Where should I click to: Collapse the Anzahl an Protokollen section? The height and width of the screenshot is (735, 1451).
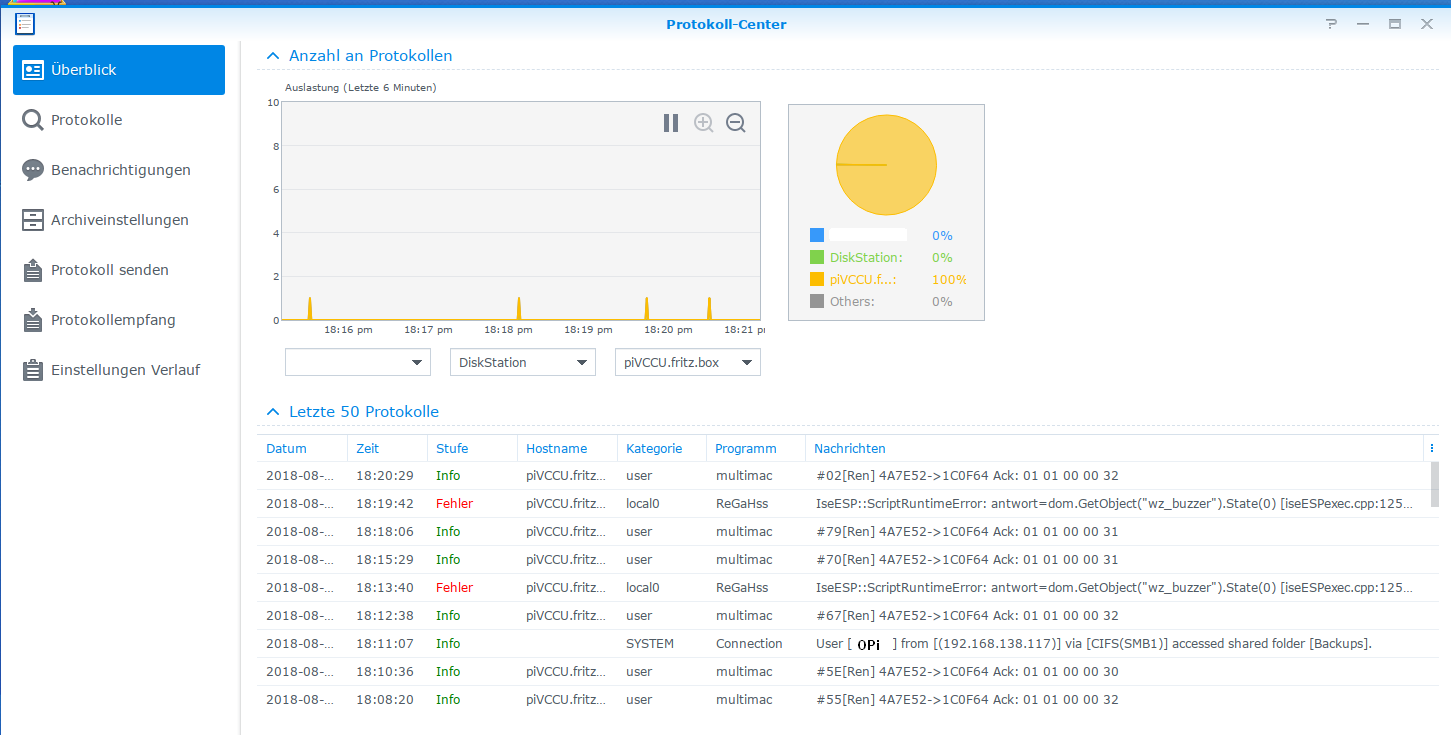273,56
